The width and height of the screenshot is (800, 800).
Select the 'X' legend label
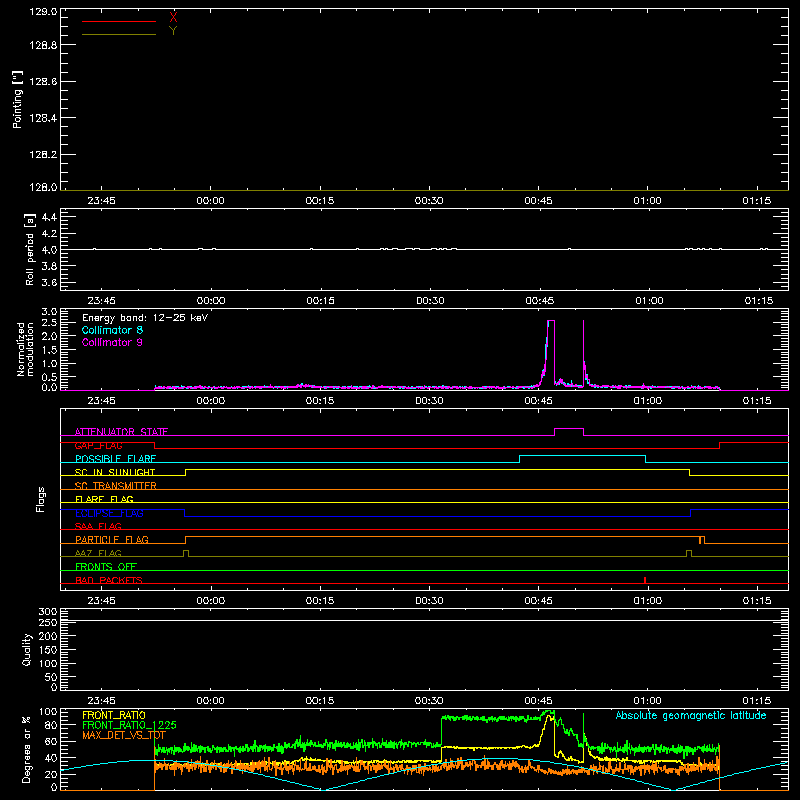173,18
